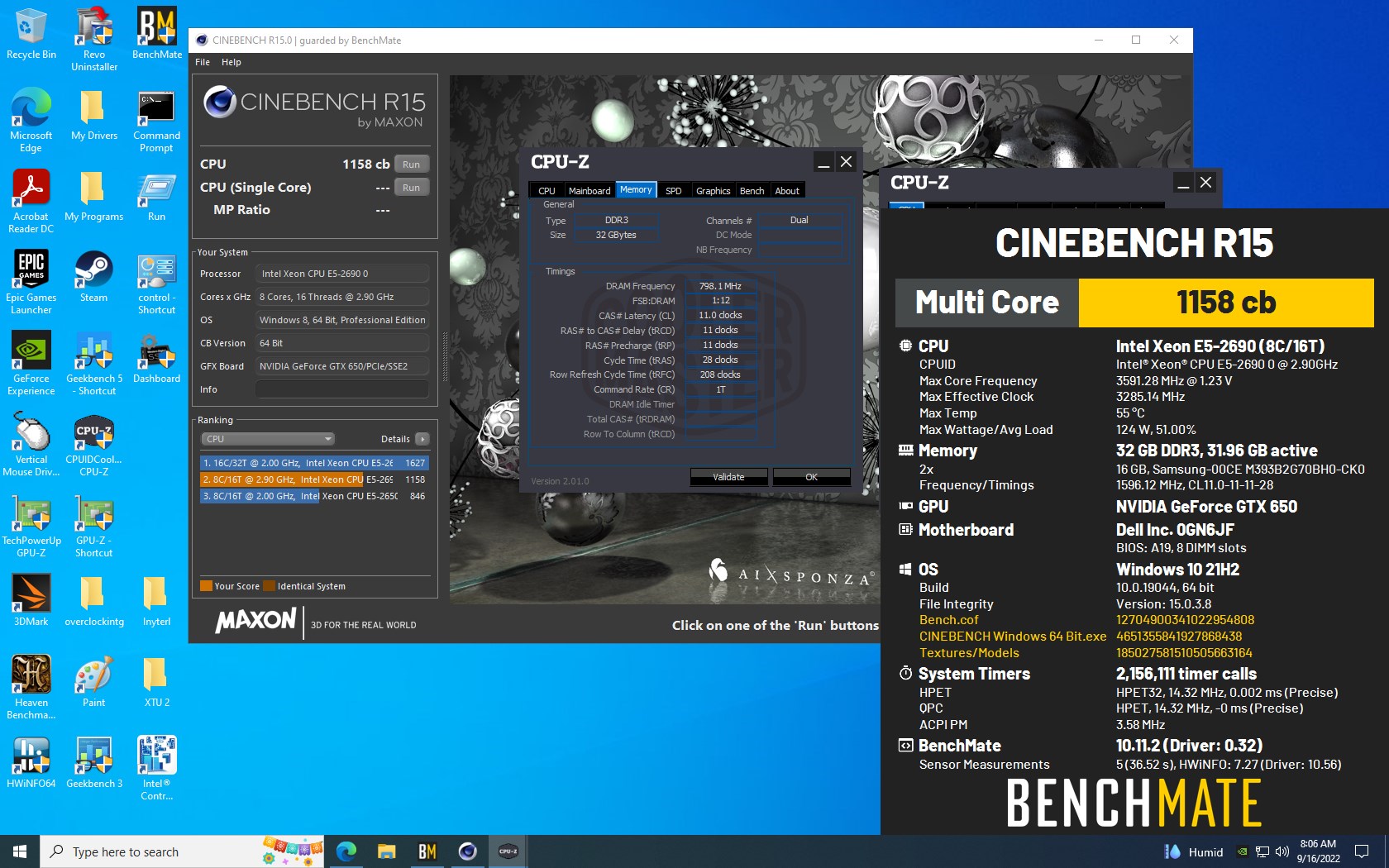1389x868 pixels.
Task: Open Dashboard desktop shortcut
Action: point(157,358)
